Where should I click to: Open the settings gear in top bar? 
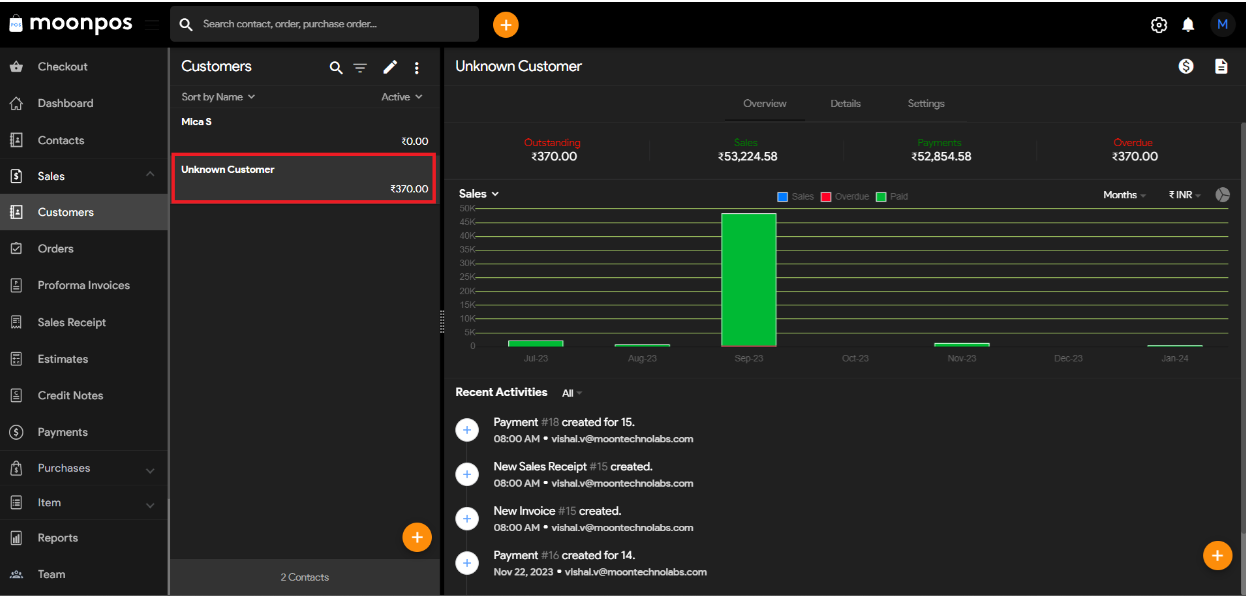pyautogui.click(x=1158, y=24)
